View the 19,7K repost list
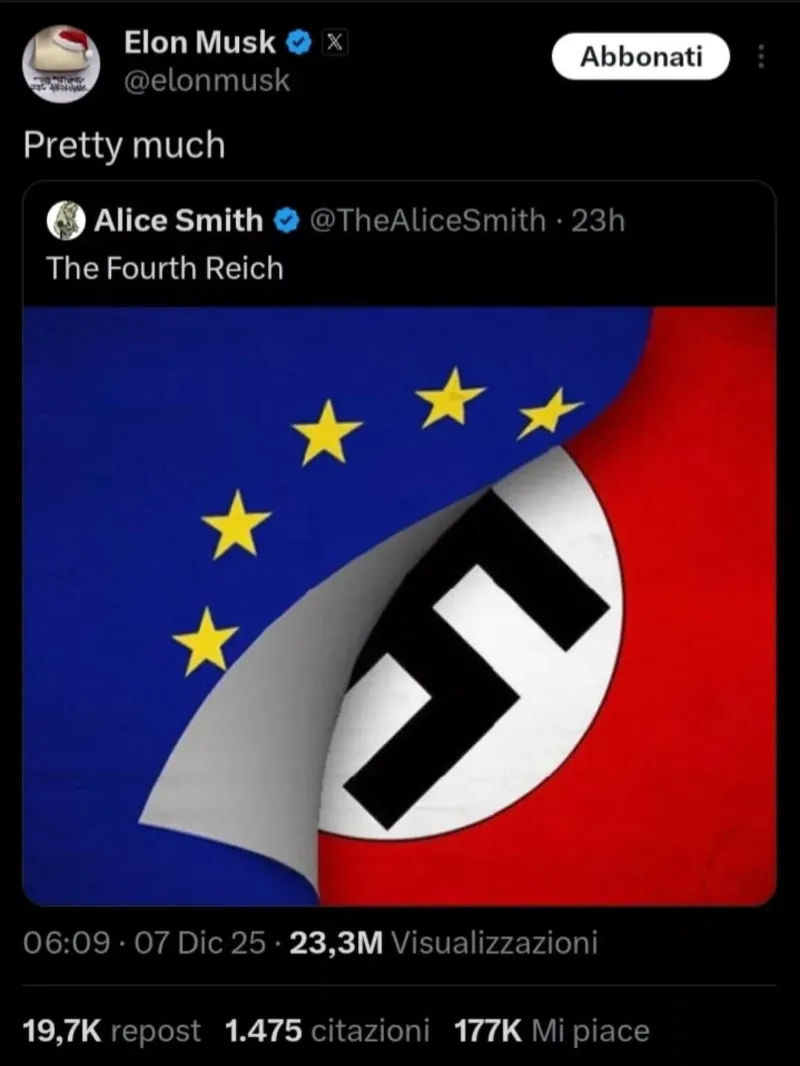The height and width of the screenshot is (1066, 800). pos(112,1030)
